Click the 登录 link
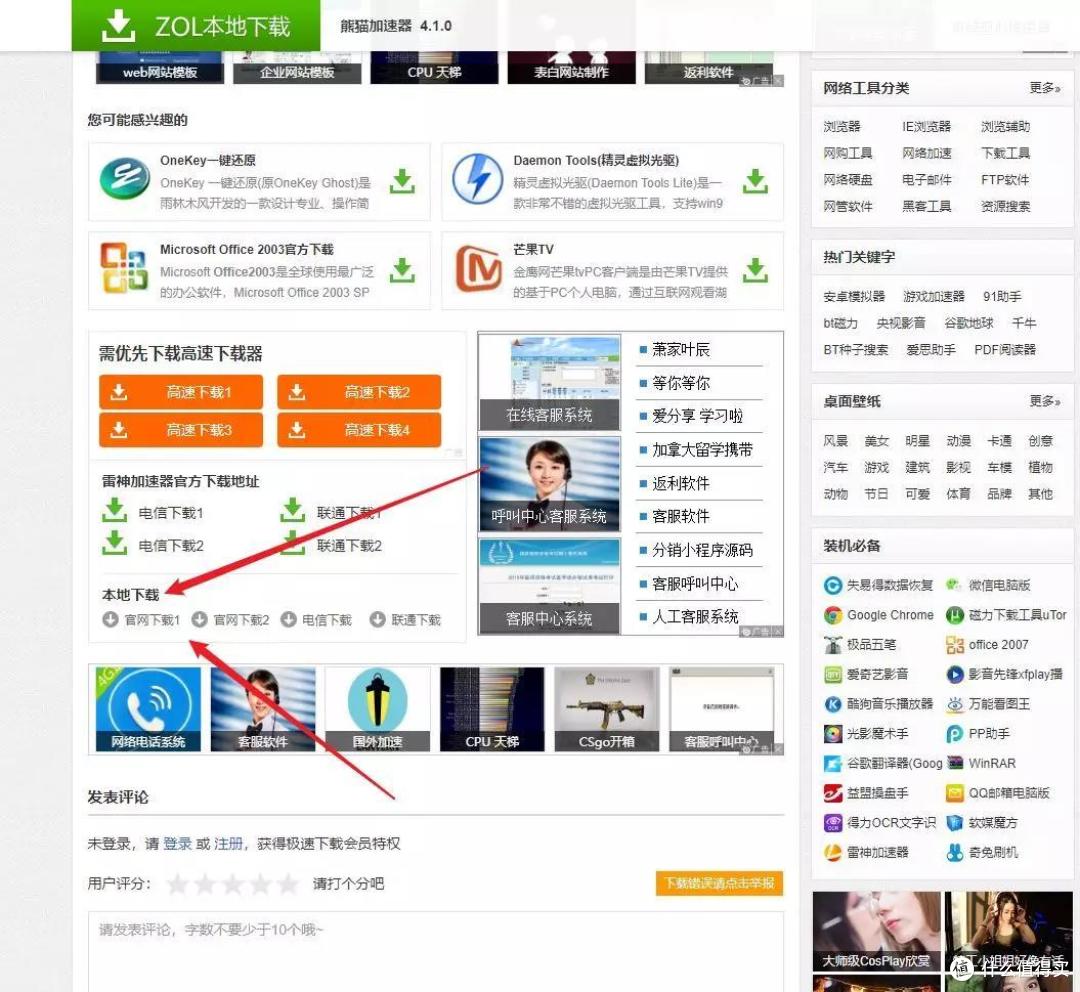This screenshot has height=992, width=1080. pyautogui.click(x=177, y=844)
